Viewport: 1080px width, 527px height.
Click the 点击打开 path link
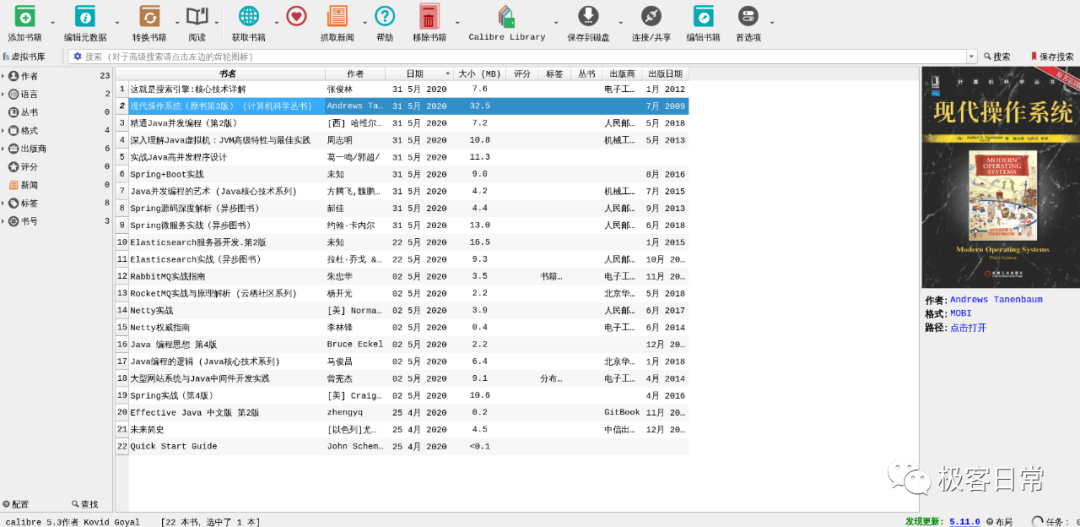pos(968,328)
